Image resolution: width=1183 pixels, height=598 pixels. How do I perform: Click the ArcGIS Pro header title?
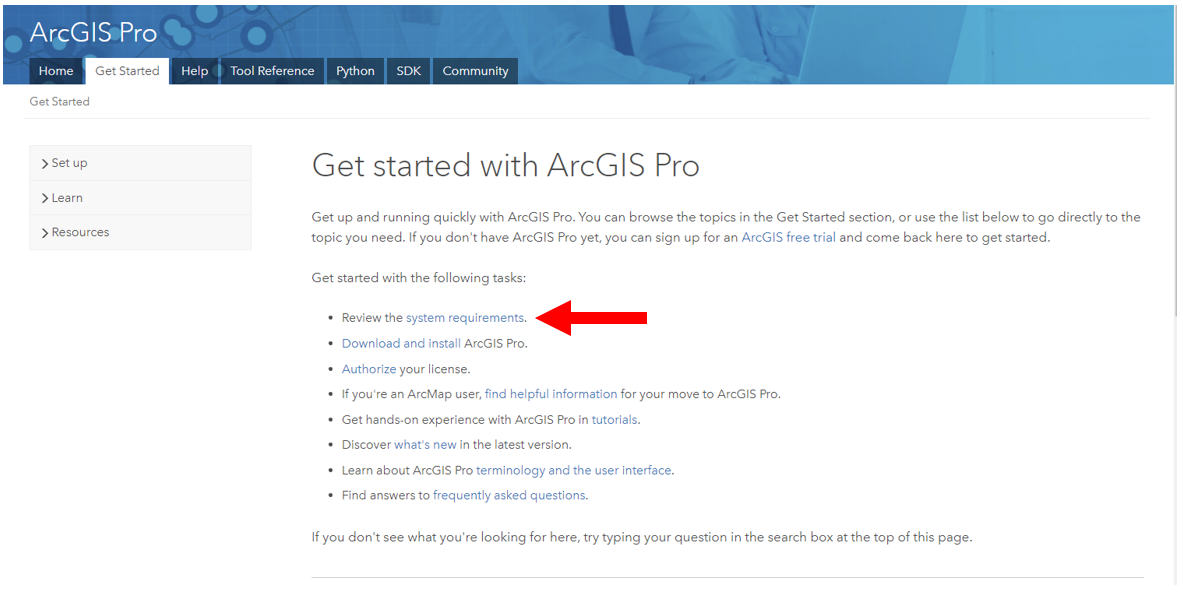pyautogui.click(x=94, y=32)
